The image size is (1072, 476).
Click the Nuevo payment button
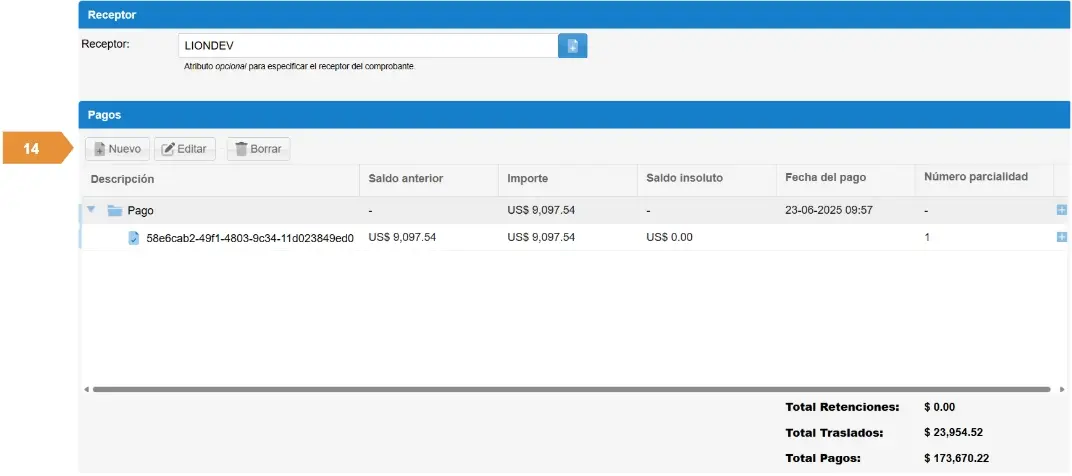point(116,149)
